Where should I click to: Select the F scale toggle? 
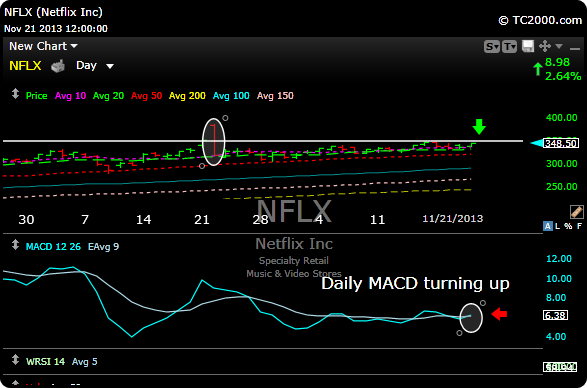(x=579, y=226)
